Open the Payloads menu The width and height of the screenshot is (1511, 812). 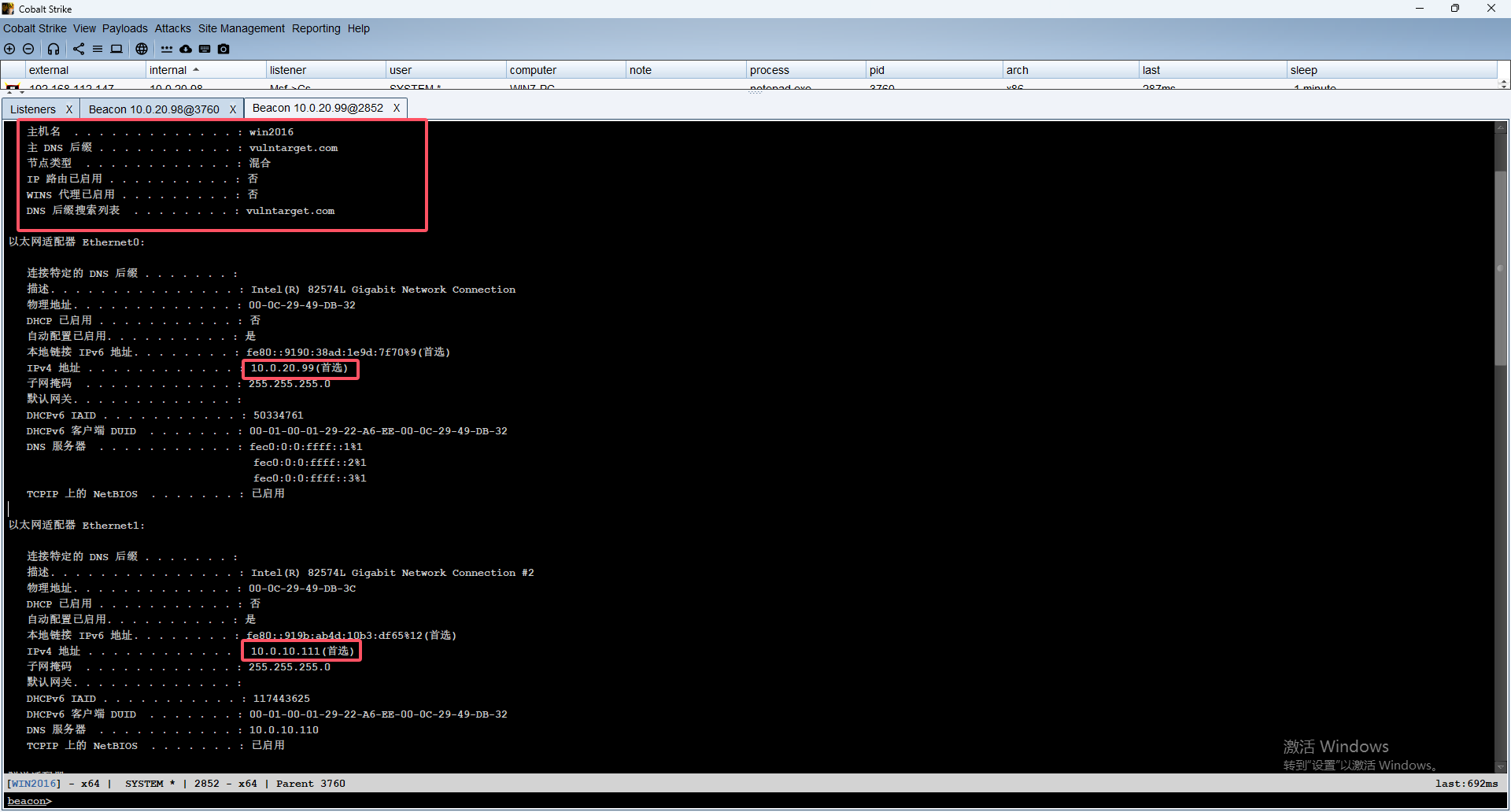124,28
